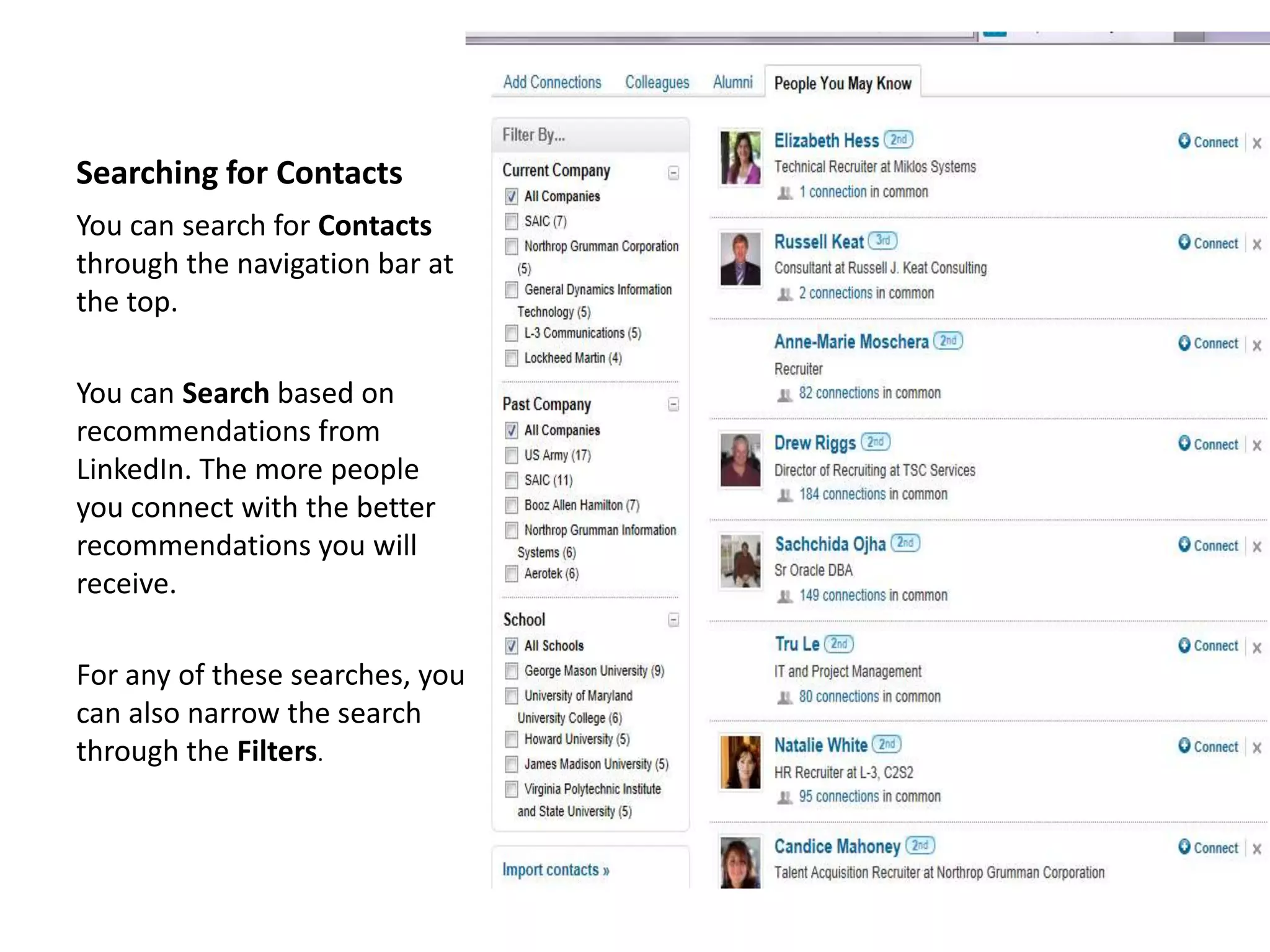Screen dimensions: 1270x952
Task: Dismiss Russell Keat suggestion with the X
Action: click(x=1257, y=244)
